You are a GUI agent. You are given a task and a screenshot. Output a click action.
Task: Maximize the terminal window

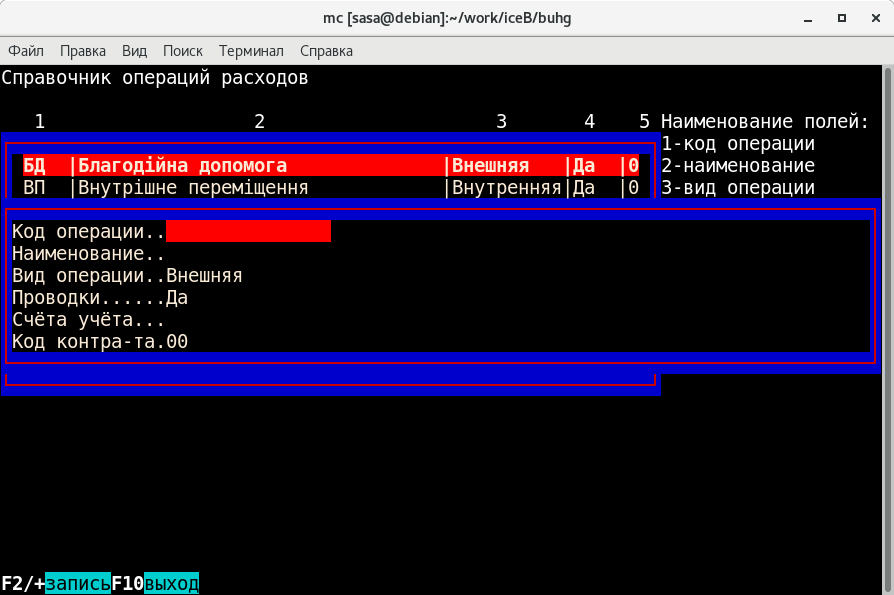click(x=842, y=17)
